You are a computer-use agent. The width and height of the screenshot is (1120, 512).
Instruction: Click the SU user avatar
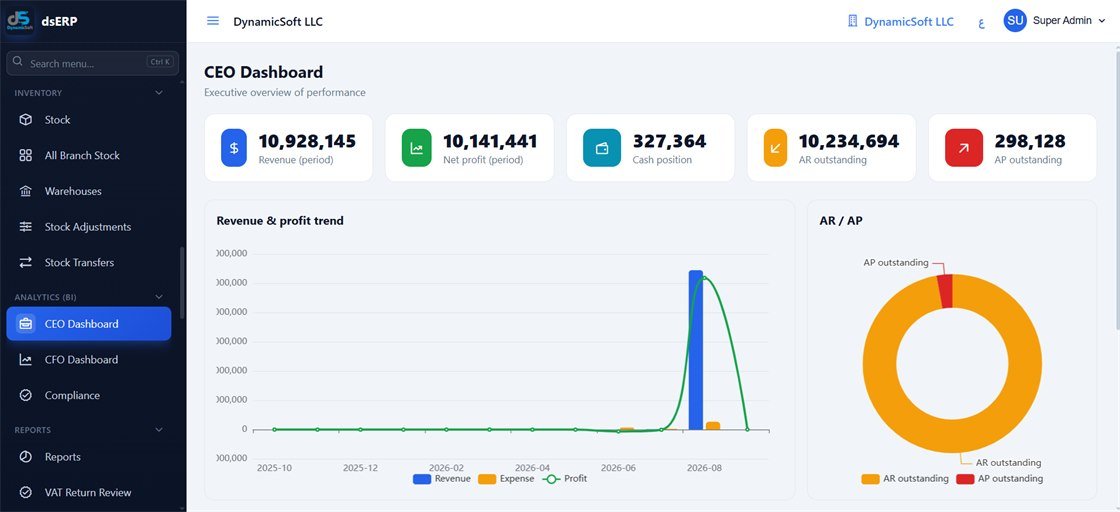point(1015,21)
